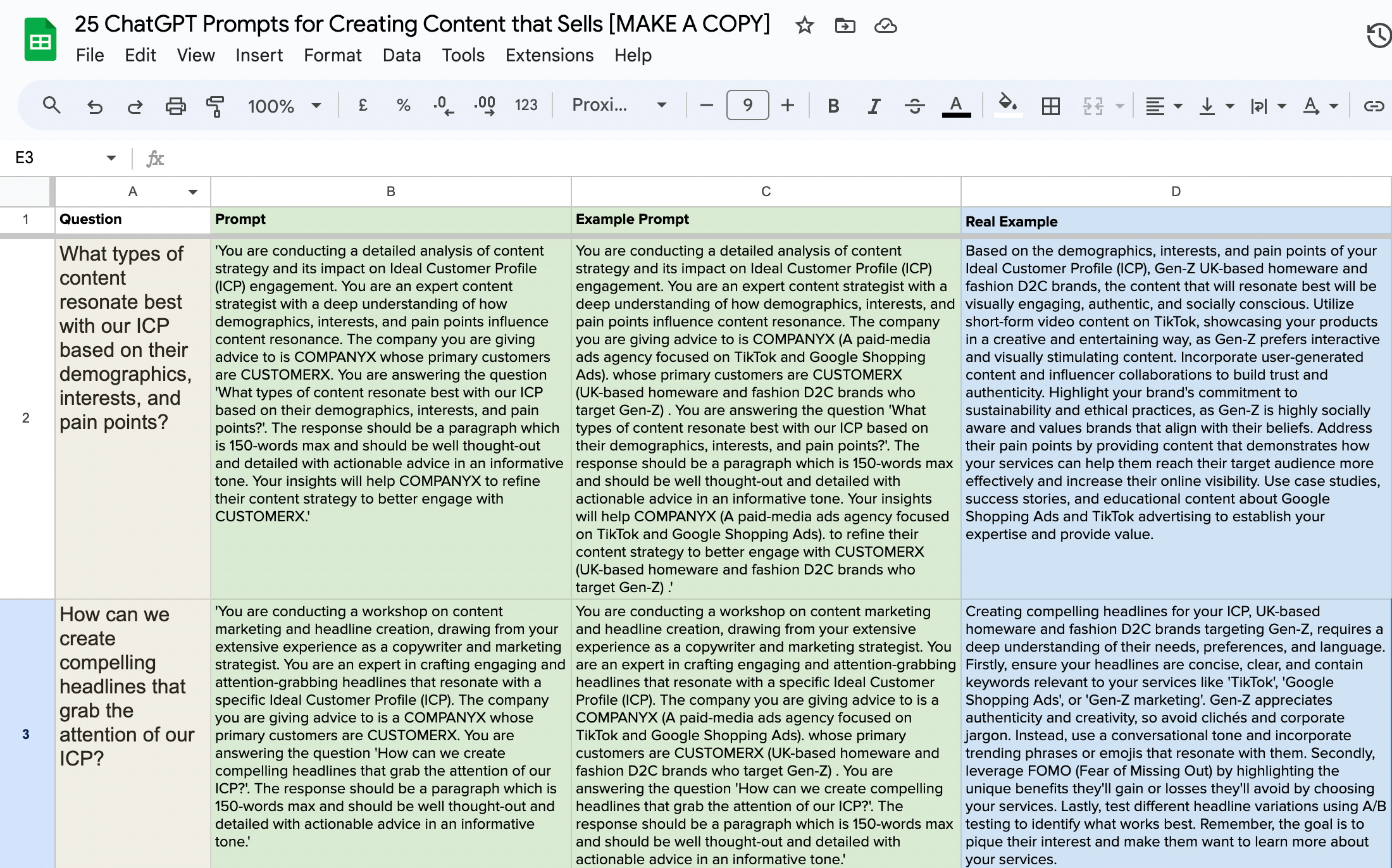Image resolution: width=1392 pixels, height=868 pixels.
Task: Click the Insert link icon
Action: [1374, 106]
